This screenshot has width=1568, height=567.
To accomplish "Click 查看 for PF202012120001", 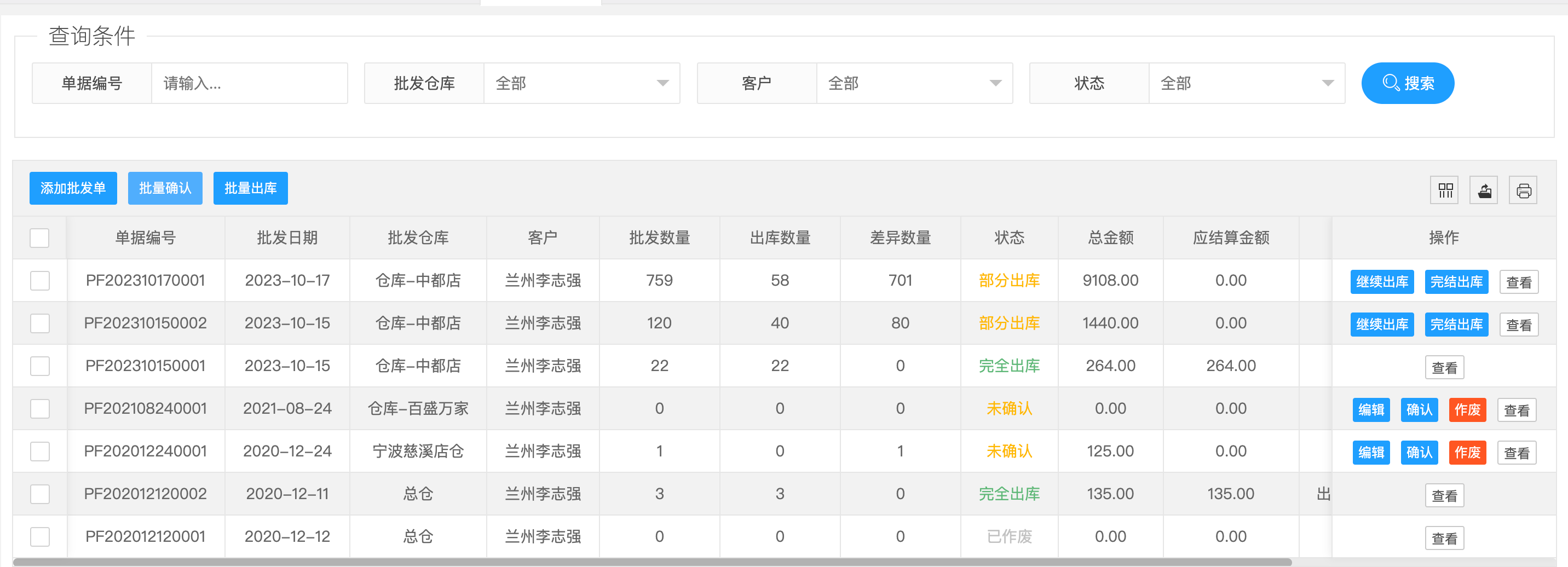I will pyautogui.click(x=1444, y=537).
